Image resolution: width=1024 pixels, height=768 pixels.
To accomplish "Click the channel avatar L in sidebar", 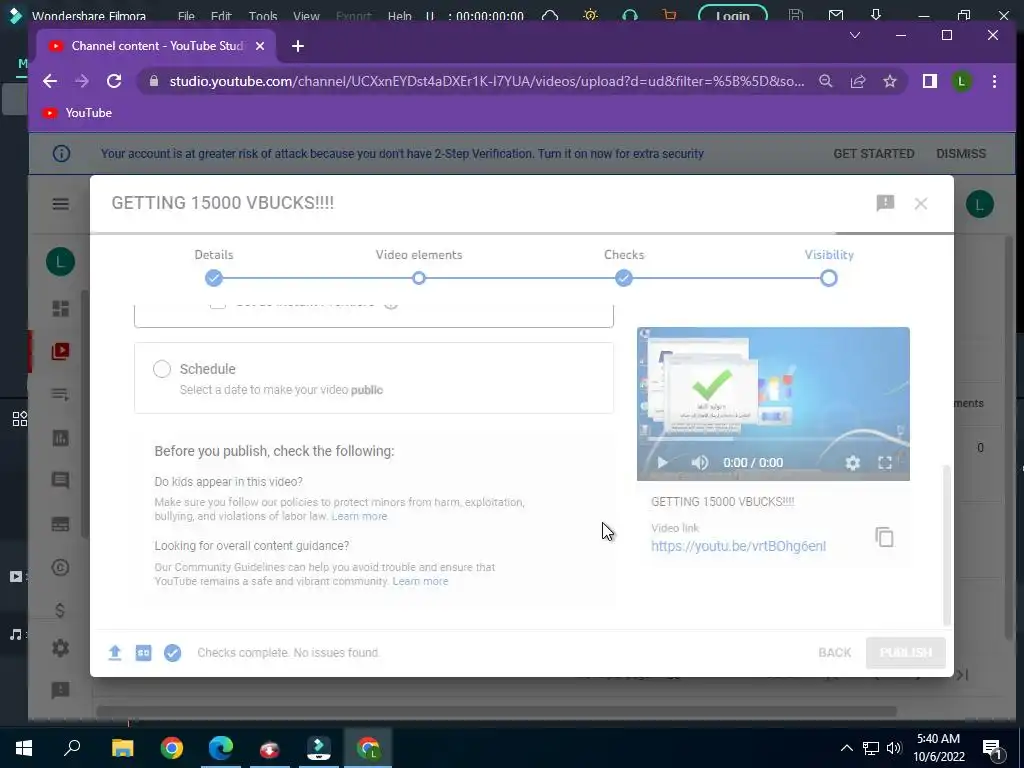I will (61, 262).
